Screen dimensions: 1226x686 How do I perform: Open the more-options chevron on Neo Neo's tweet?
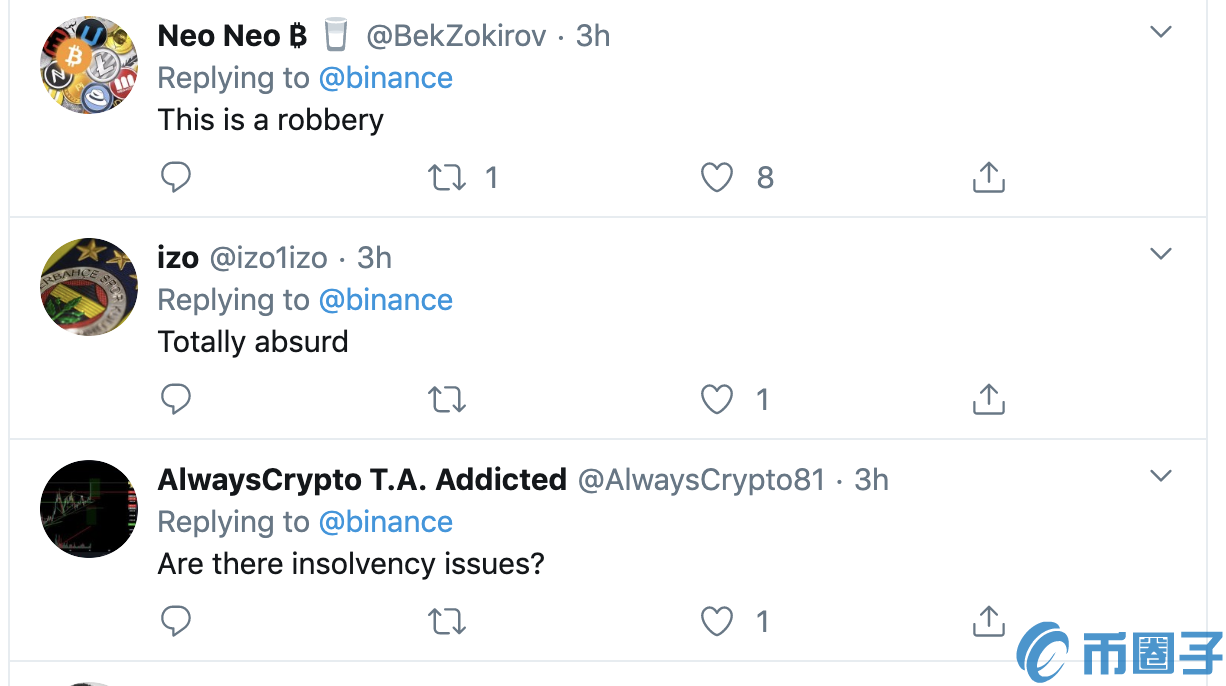point(1160,32)
